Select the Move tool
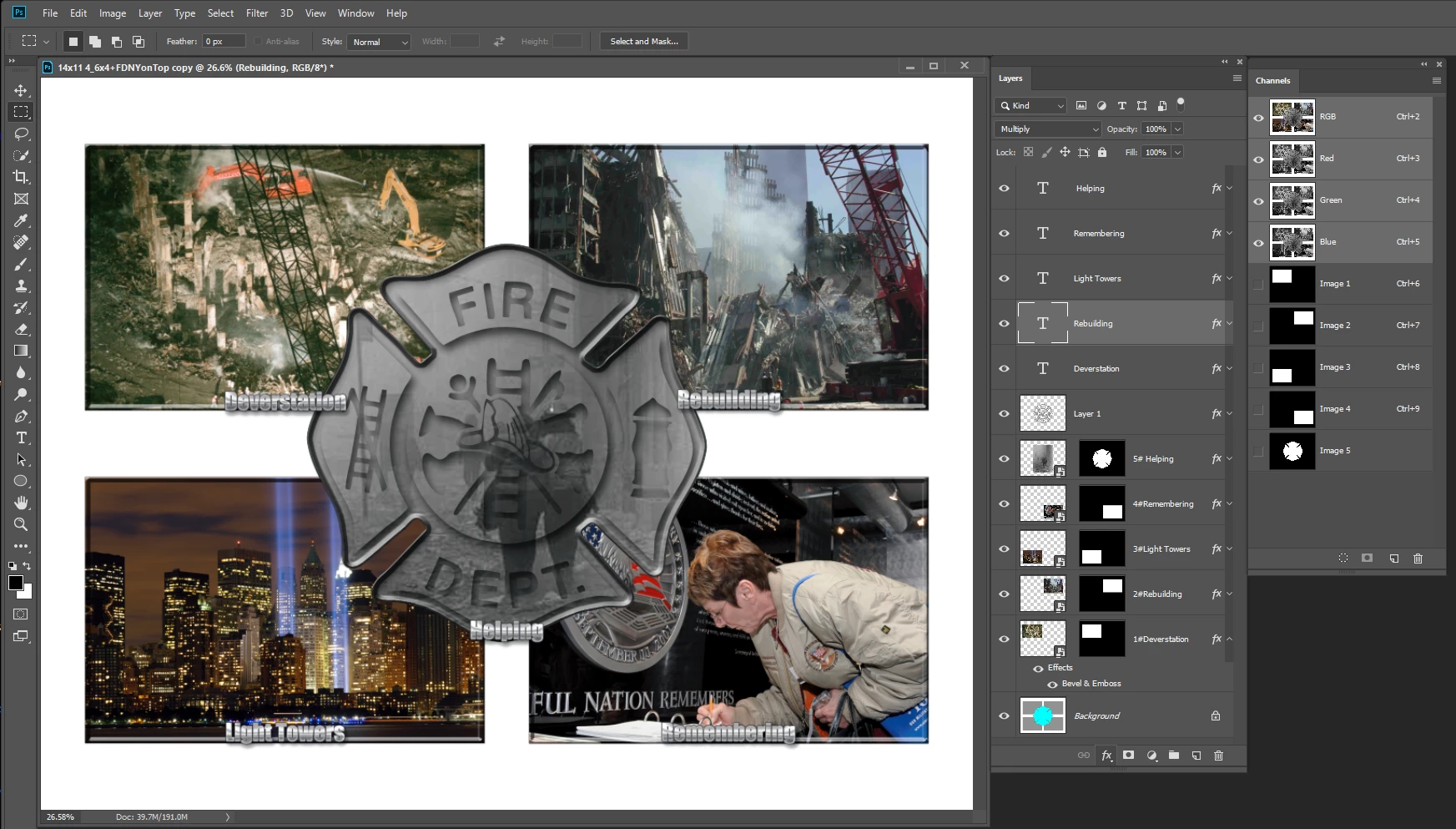1456x829 pixels. point(21,90)
